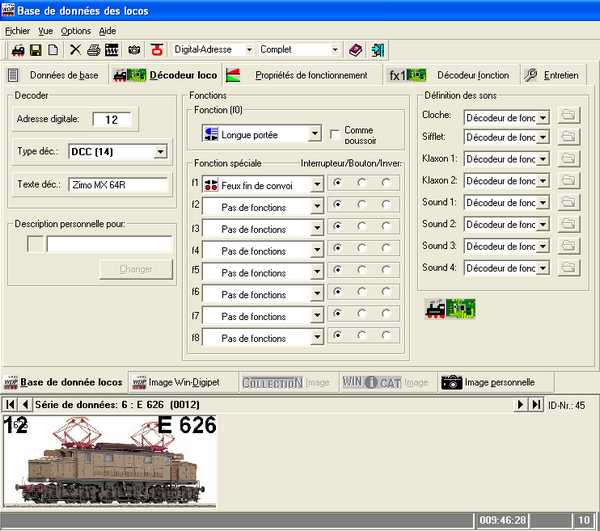Screen dimensions: 600x531
Task: Click the printer icon in toolbar
Action: (93, 49)
